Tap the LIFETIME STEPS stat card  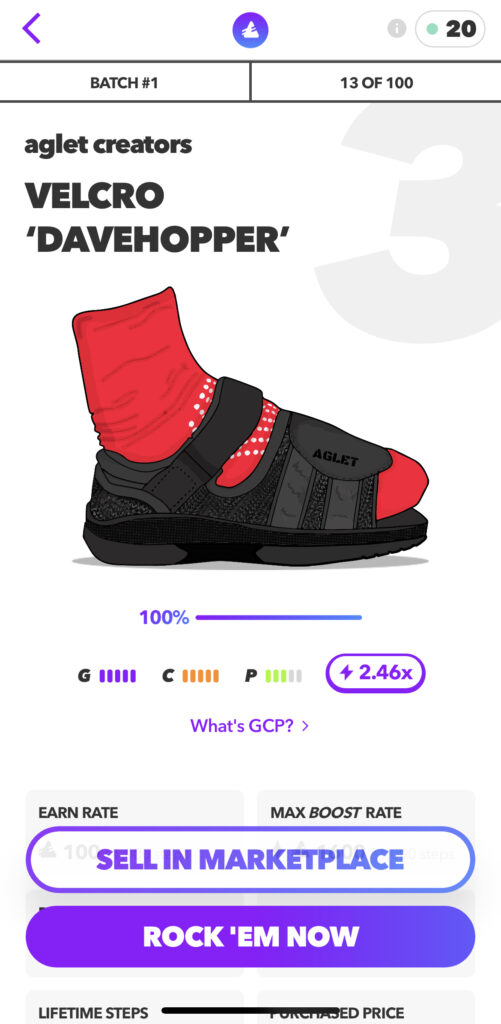tap(135, 1008)
